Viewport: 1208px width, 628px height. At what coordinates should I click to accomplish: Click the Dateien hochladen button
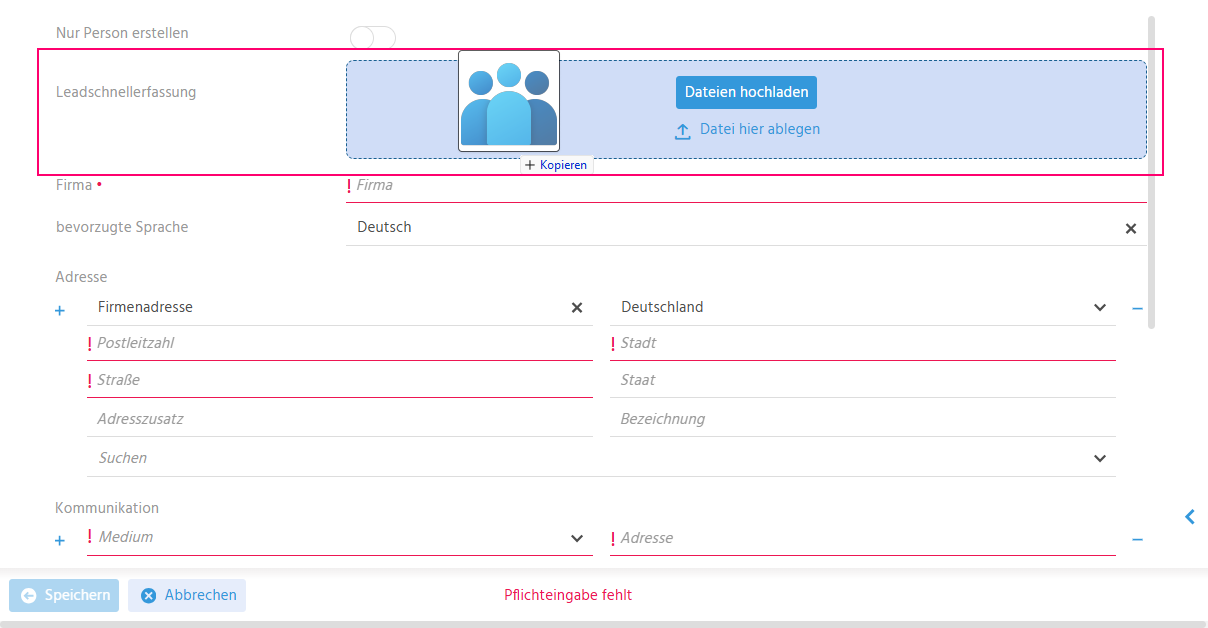(746, 92)
